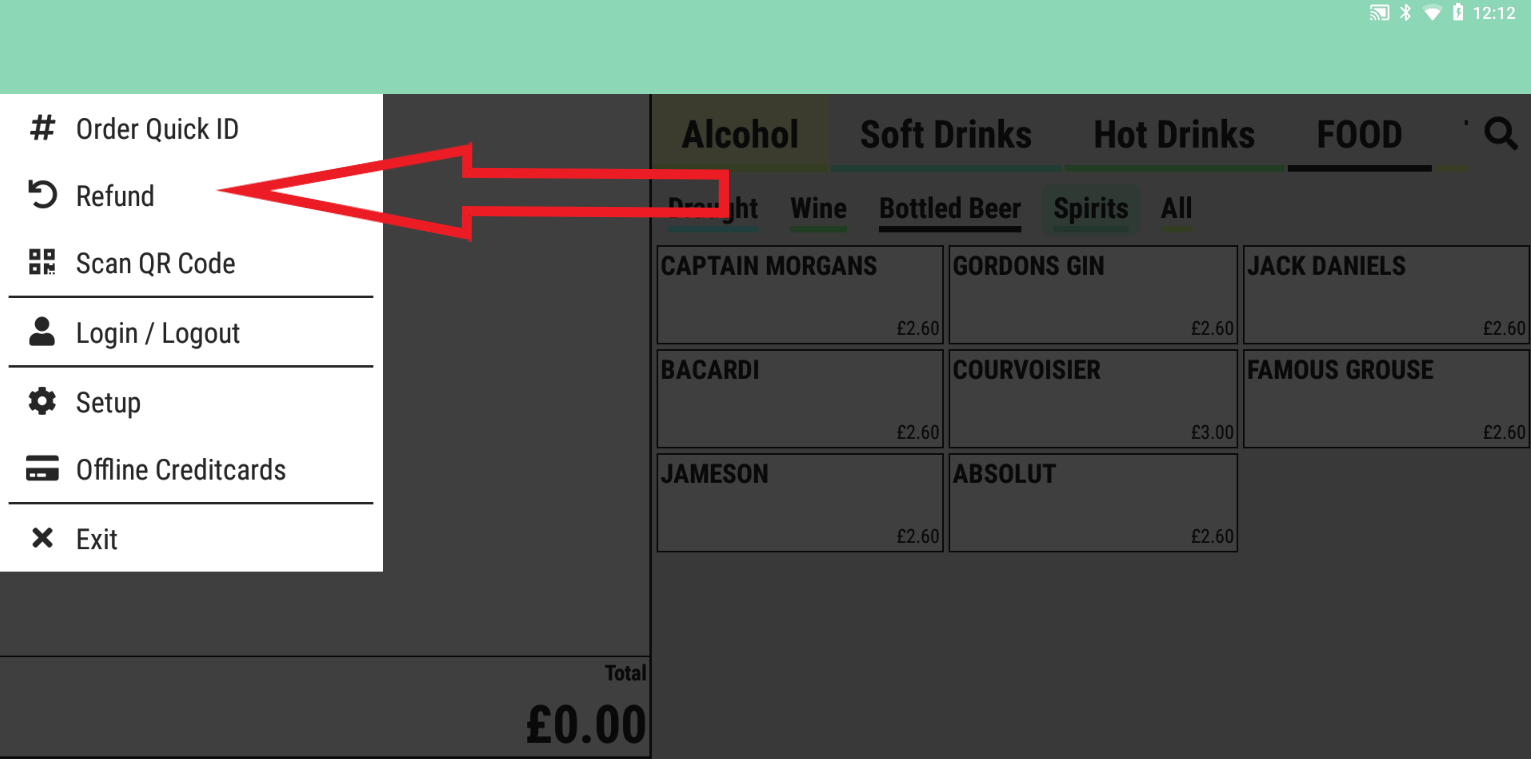Click the Refund undo-arrow icon
This screenshot has width=1531, height=759.
tap(42, 195)
